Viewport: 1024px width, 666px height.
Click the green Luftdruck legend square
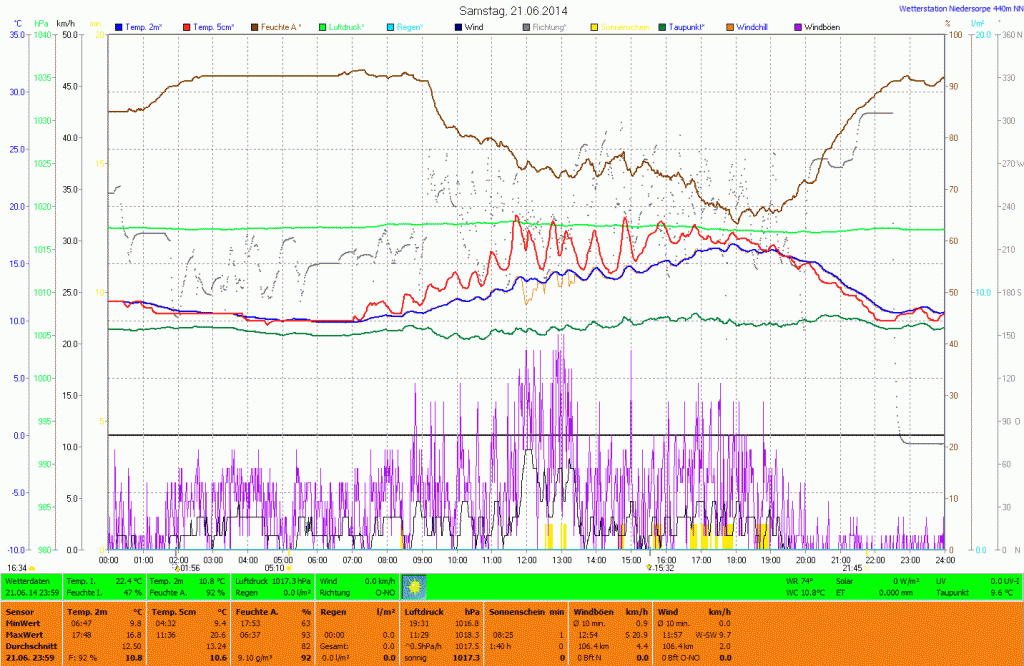click(323, 25)
